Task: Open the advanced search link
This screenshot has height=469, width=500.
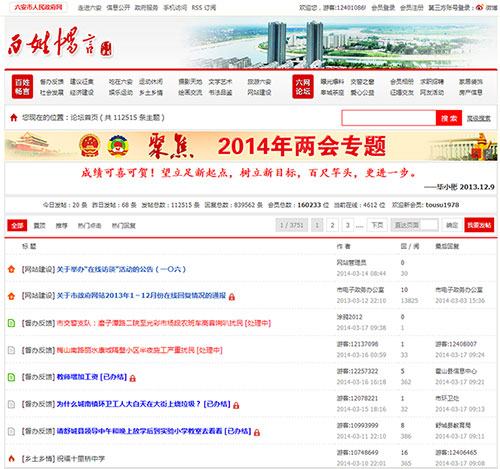Action: [x=479, y=118]
